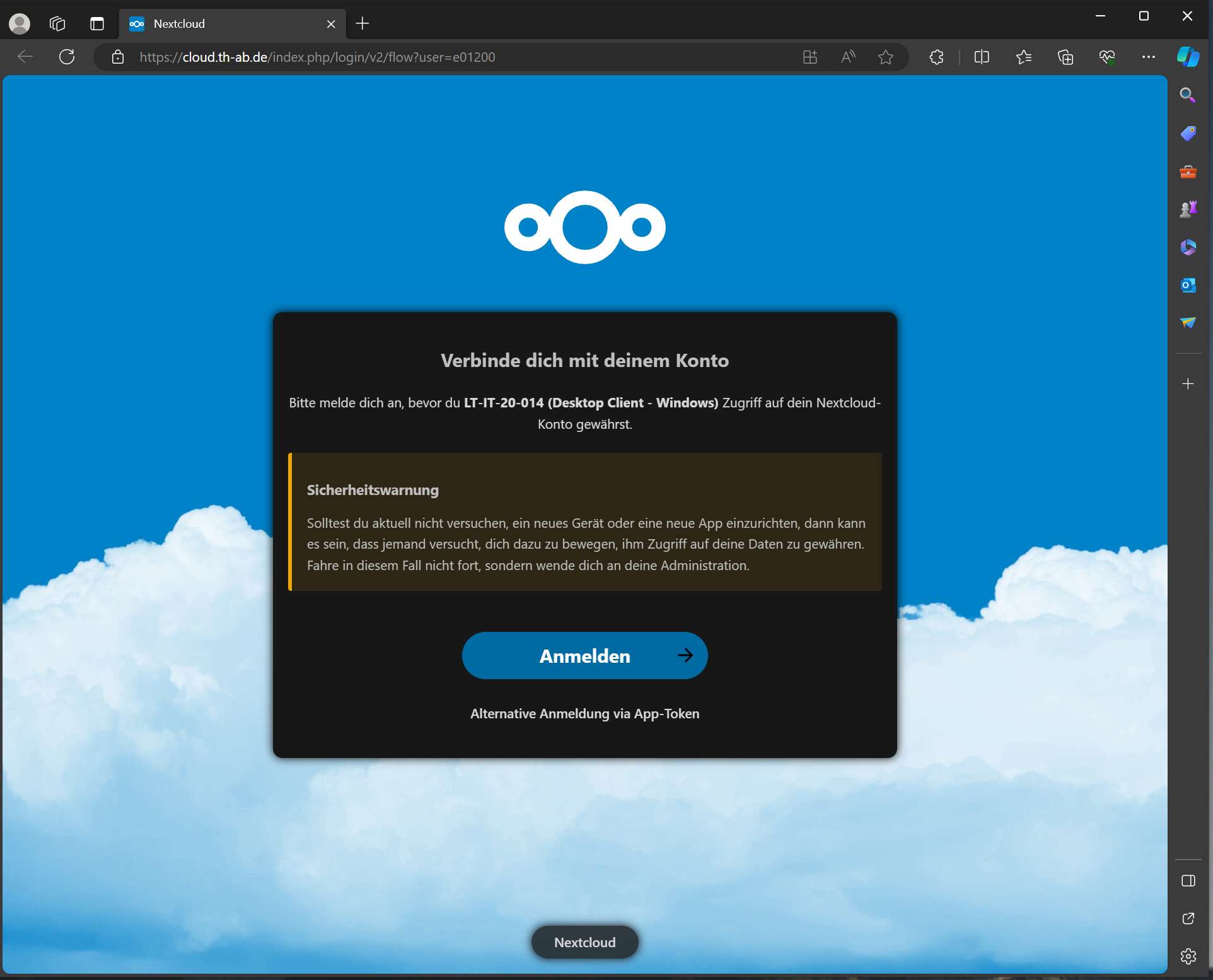This screenshot has width=1213, height=980.
Task: Add this page to favorites star
Action: coord(886,57)
